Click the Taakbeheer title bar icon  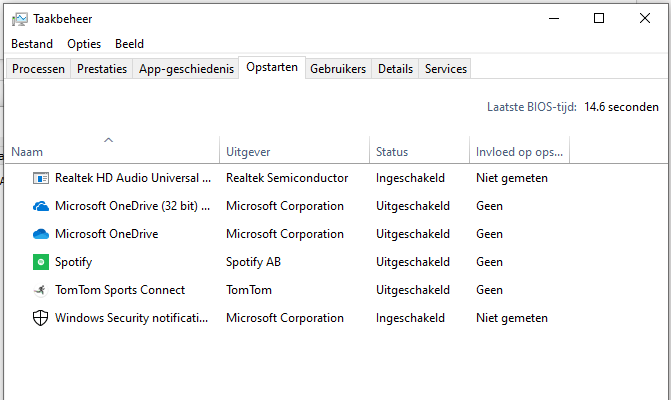point(19,18)
